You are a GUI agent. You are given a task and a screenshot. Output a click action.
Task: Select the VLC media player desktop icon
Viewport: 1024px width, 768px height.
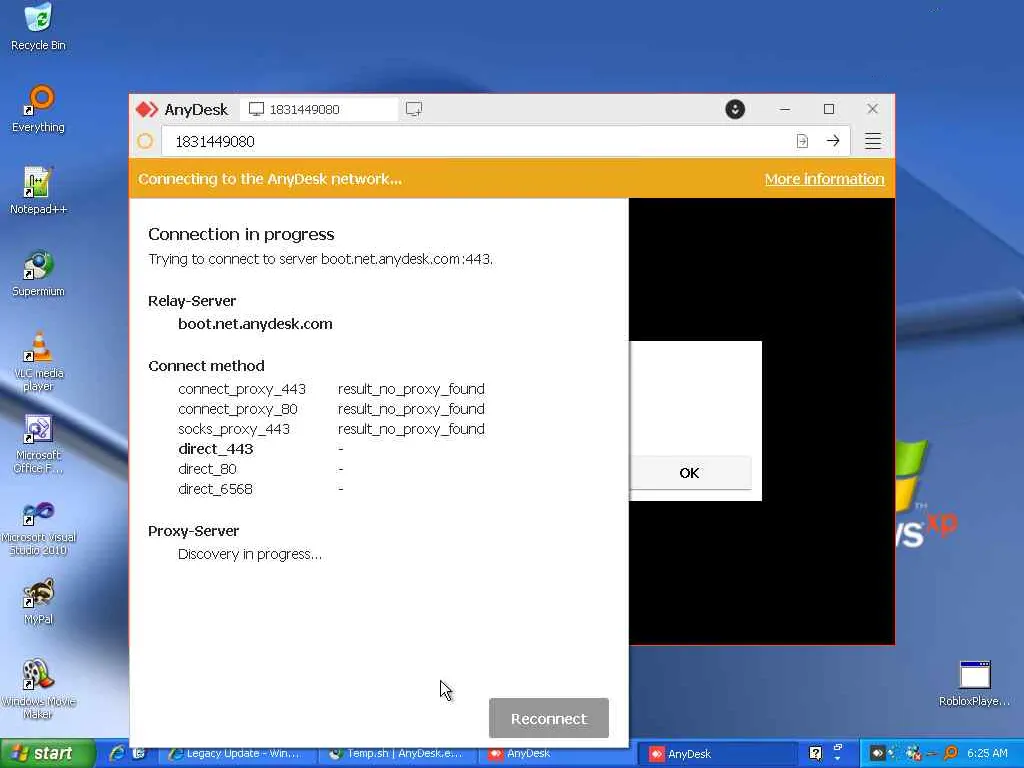coord(38,361)
